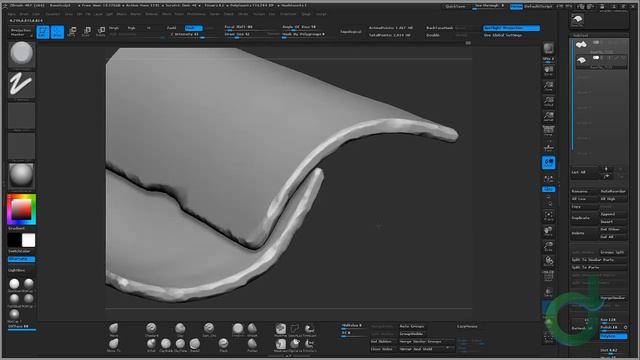Toggle Rgb mode
The height and width of the screenshot is (360, 640).
[x=131, y=28]
